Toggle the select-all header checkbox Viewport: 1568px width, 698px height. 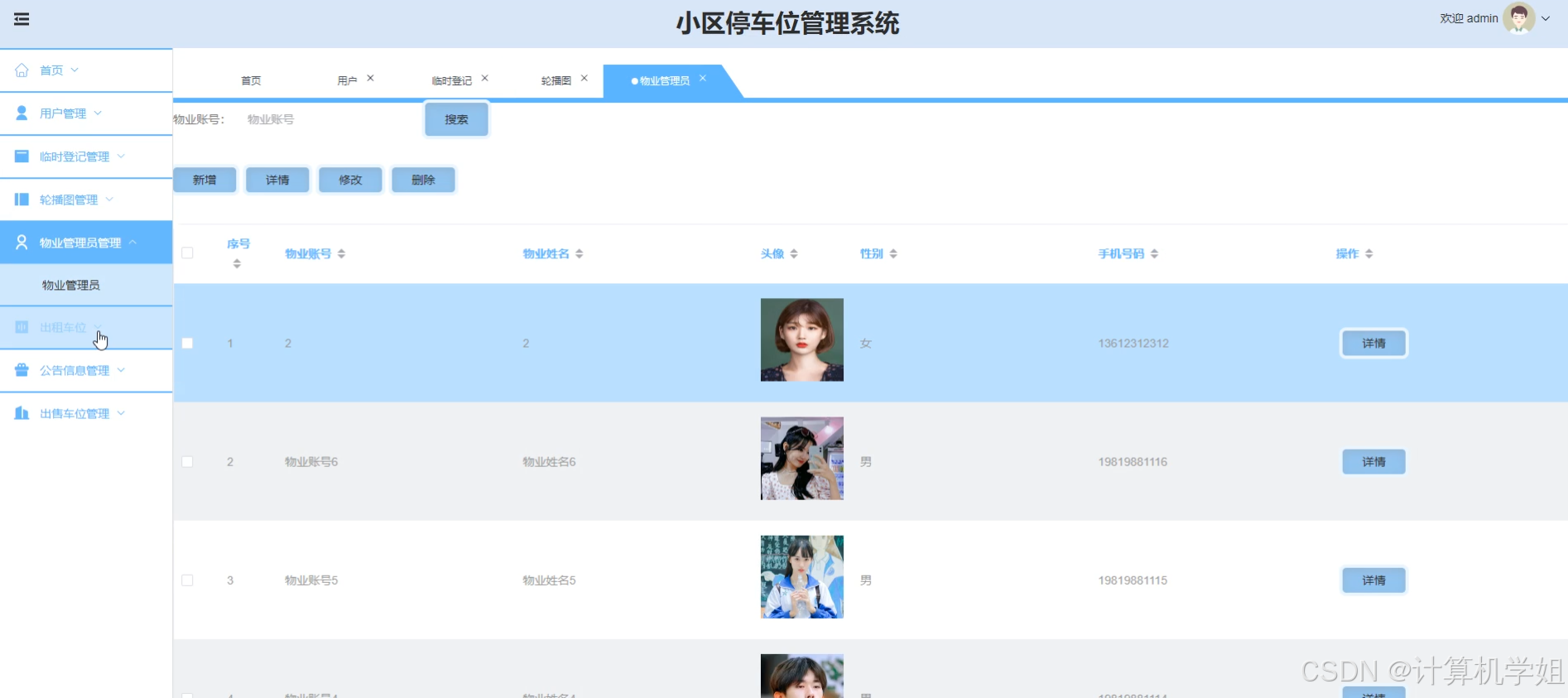point(188,253)
